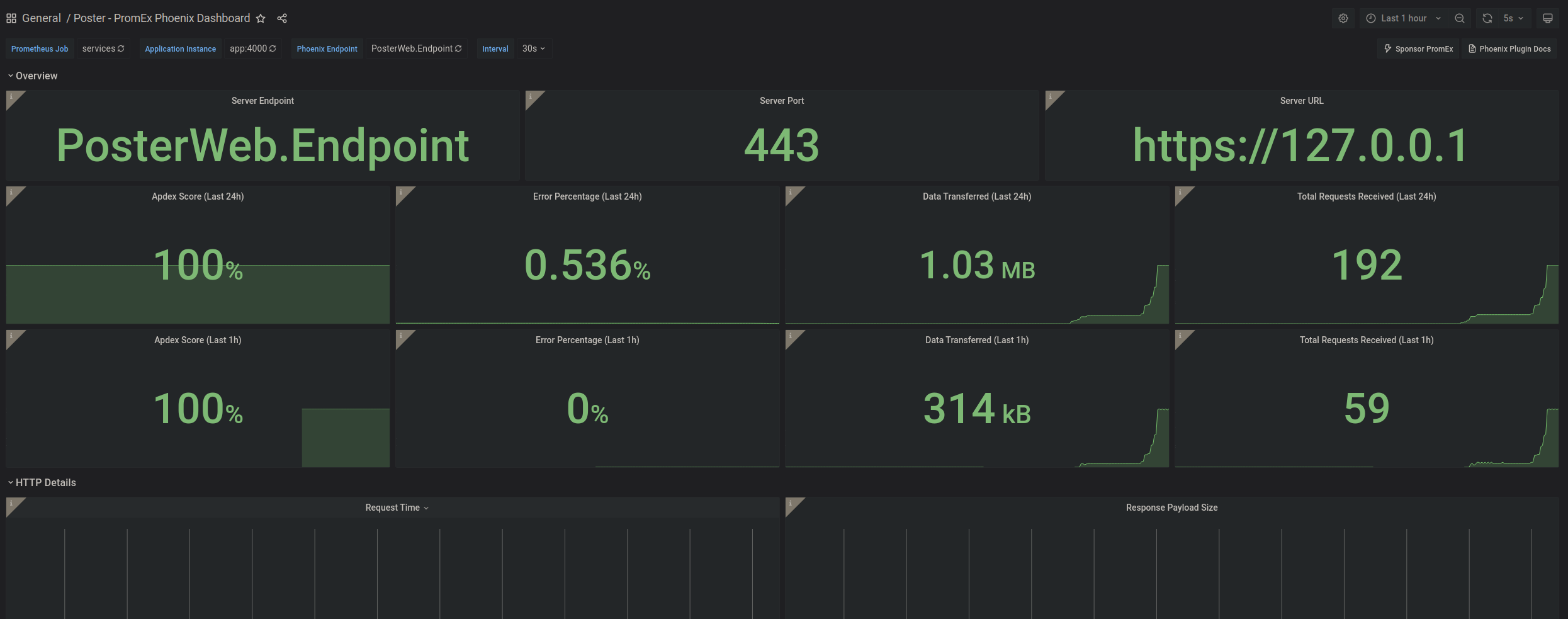Show info for Error Percentage (Last 24h)
Screen dimensions: 1568x619
click(x=402, y=192)
